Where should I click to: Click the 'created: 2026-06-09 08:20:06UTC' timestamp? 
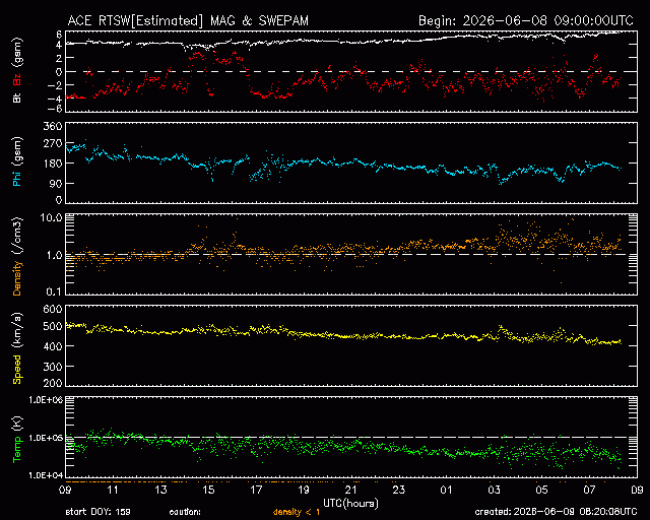tap(556, 512)
